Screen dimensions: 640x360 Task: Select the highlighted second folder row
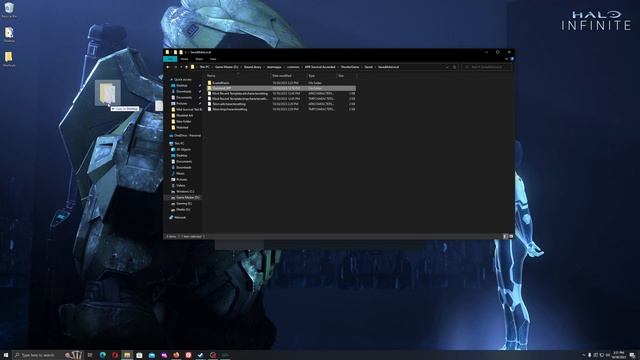[x=281, y=88]
